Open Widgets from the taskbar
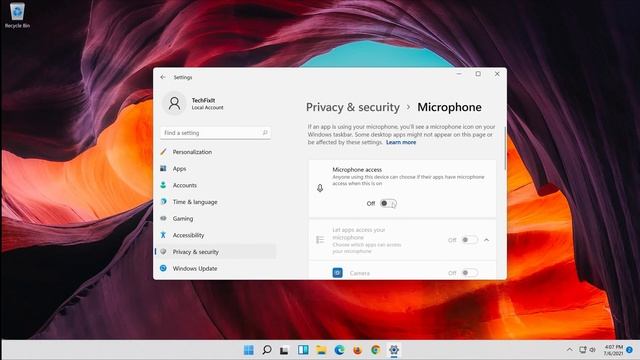640x360 pixels. 303,350
